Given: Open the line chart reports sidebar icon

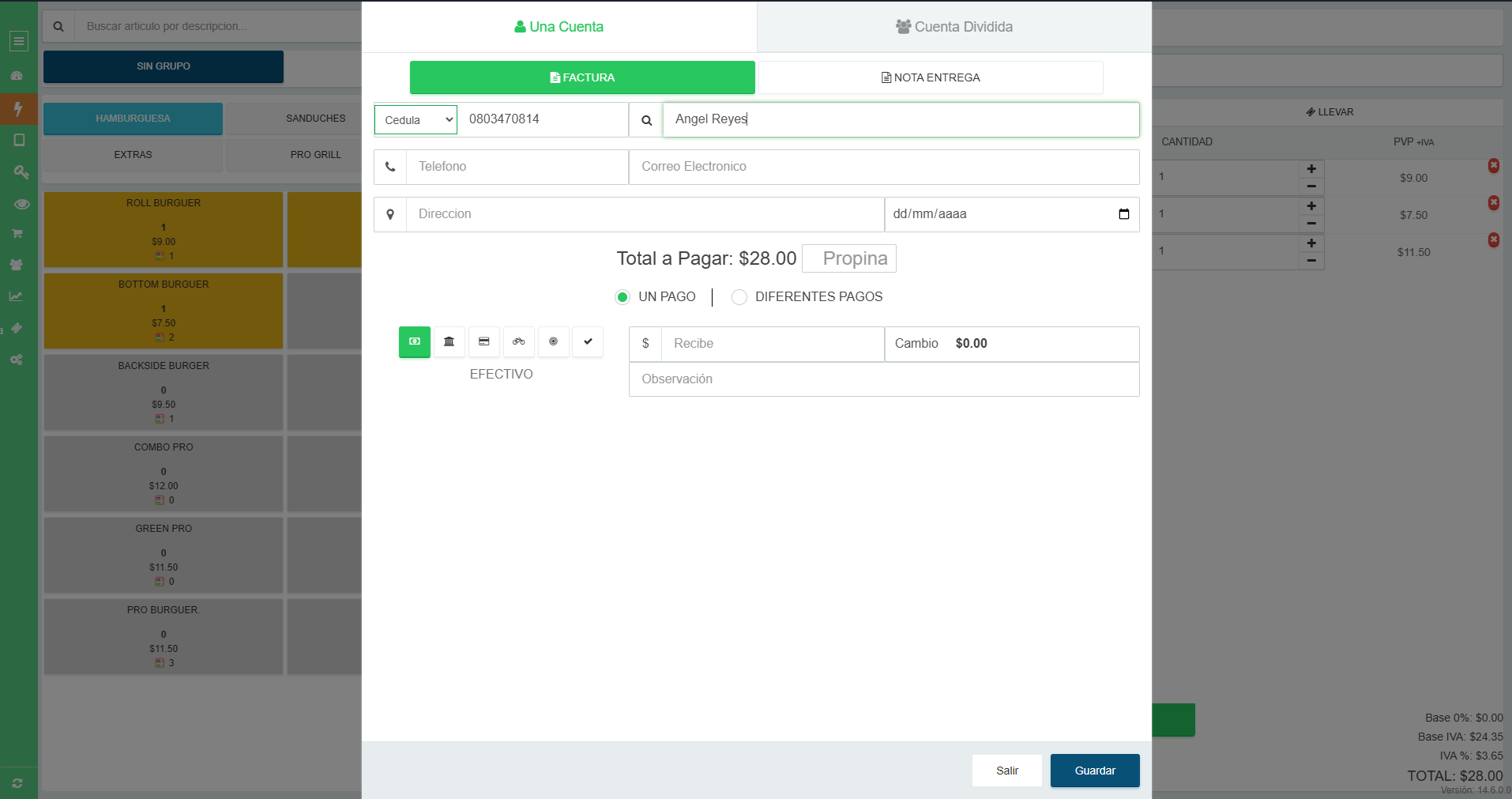Looking at the screenshot, I should pos(16,296).
